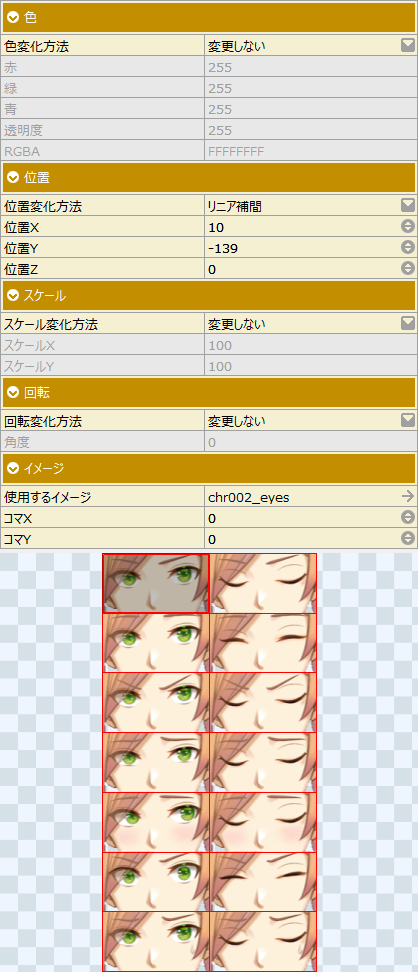This screenshot has height=972, width=418.
Task: Click the コマX stepper icon
Action: pos(407,517)
